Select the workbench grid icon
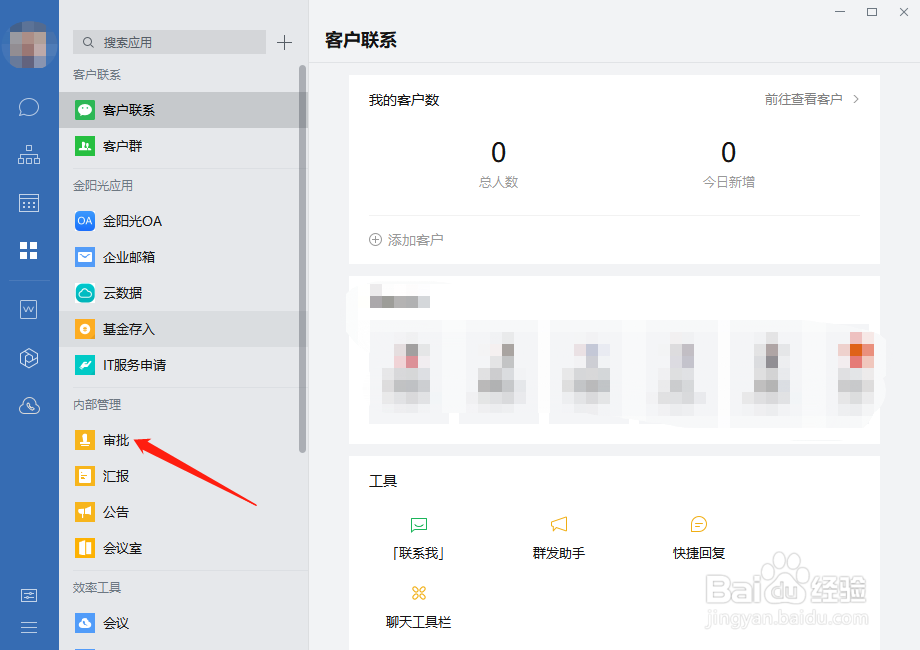The width and height of the screenshot is (920, 650). point(28,251)
